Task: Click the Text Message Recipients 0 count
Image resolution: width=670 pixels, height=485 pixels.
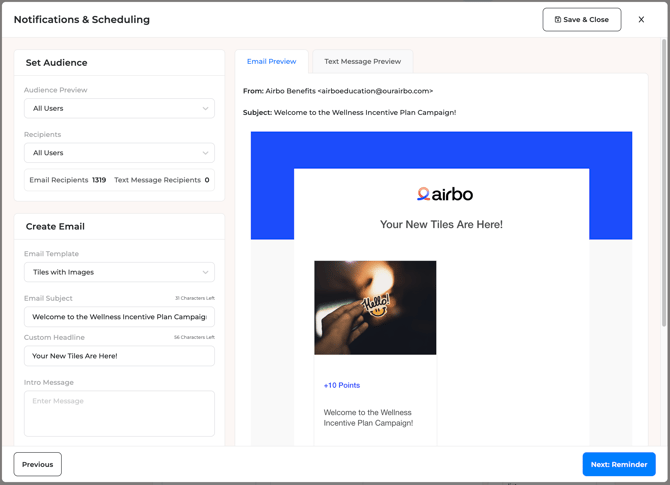Action: (x=162, y=180)
